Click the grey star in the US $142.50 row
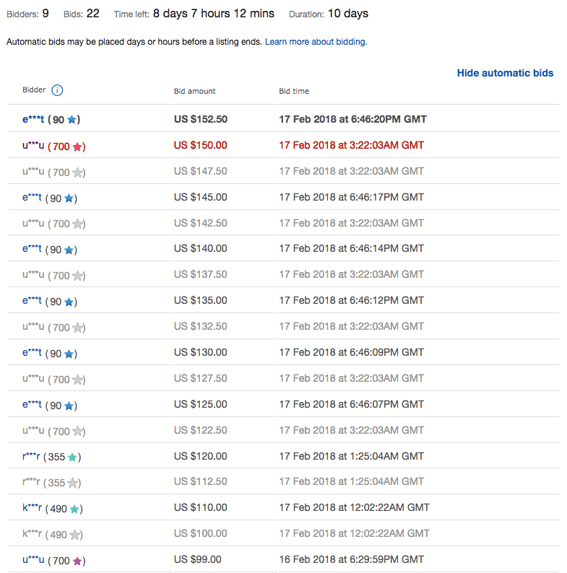The image size is (567, 573). (x=77, y=224)
